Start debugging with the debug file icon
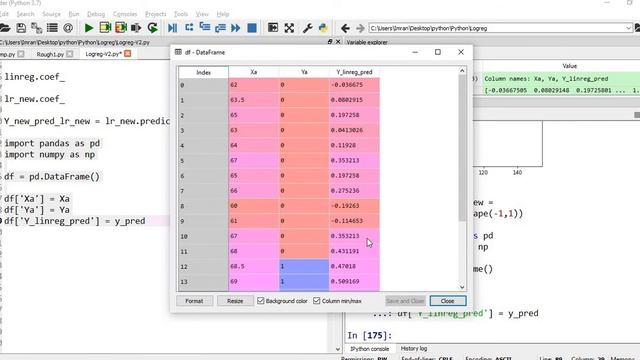This screenshot has width=640, height=360. (172, 28)
